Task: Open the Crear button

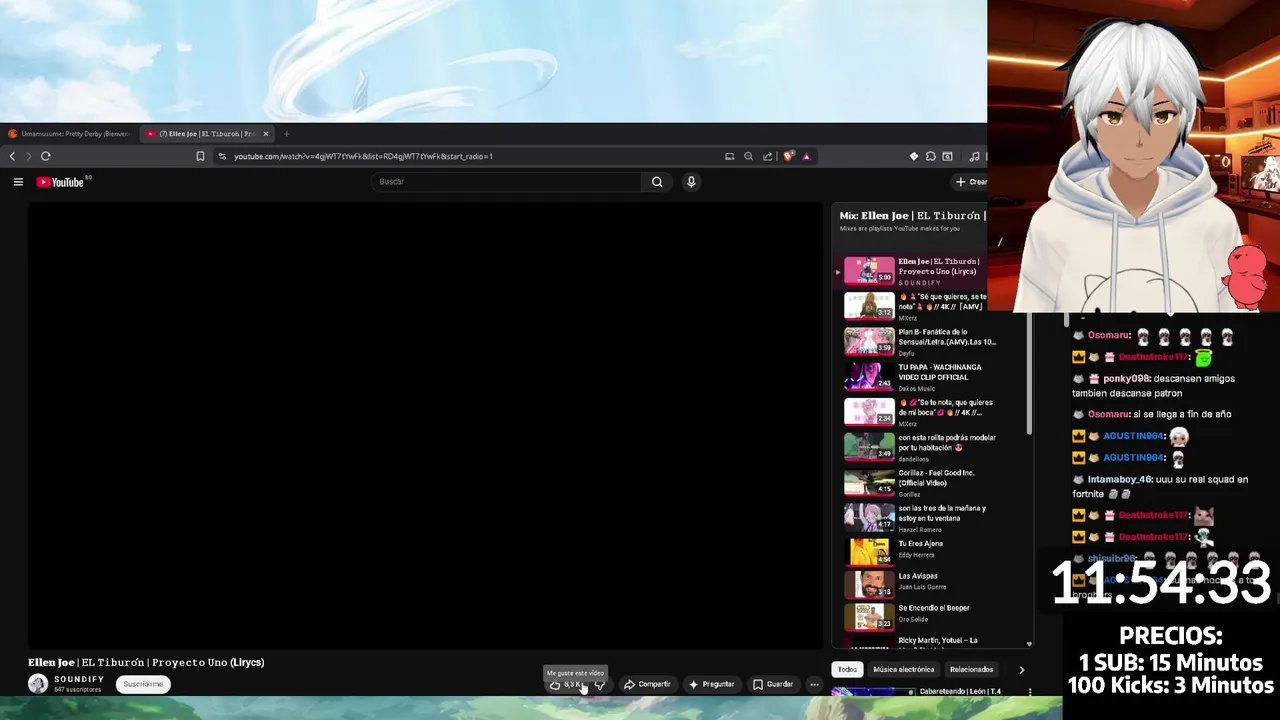Action: (x=970, y=182)
